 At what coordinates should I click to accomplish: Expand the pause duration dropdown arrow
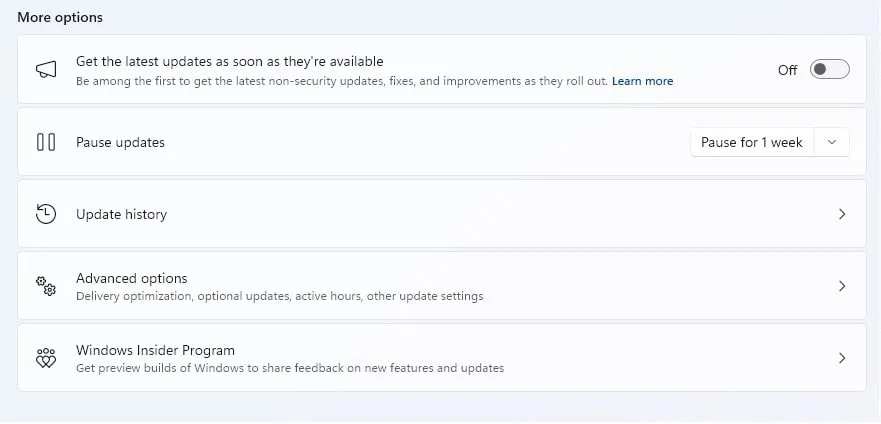pyautogui.click(x=832, y=142)
